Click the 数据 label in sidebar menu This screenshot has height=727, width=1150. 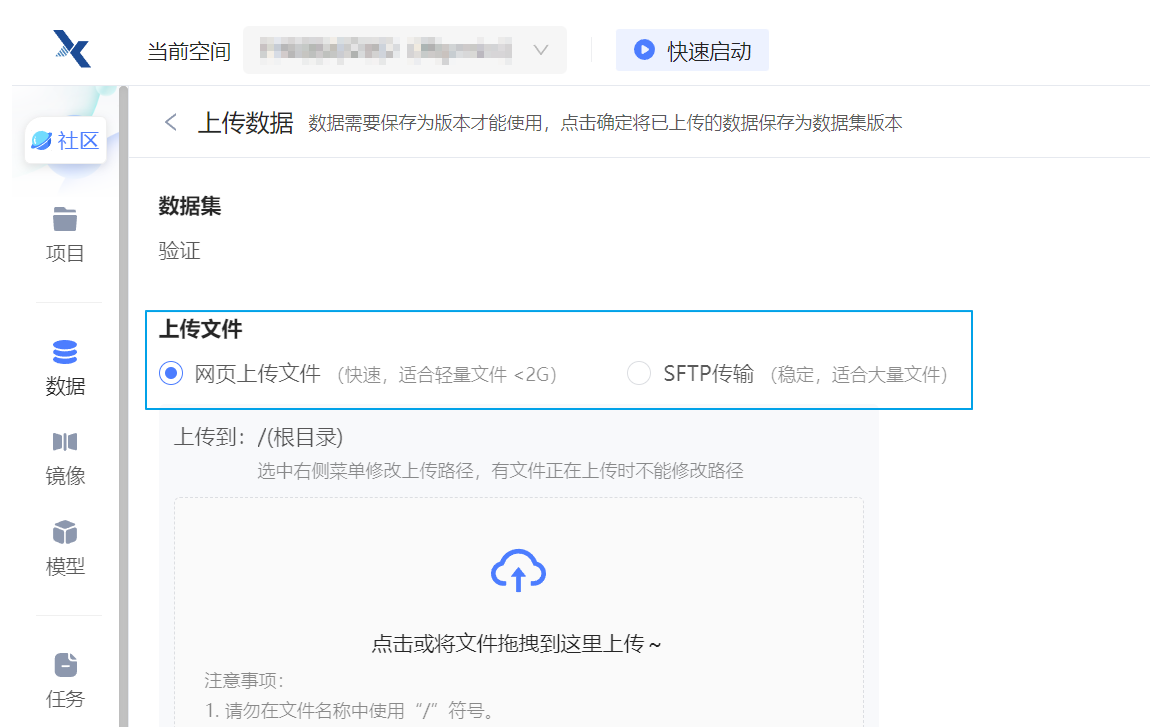[65, 386]
